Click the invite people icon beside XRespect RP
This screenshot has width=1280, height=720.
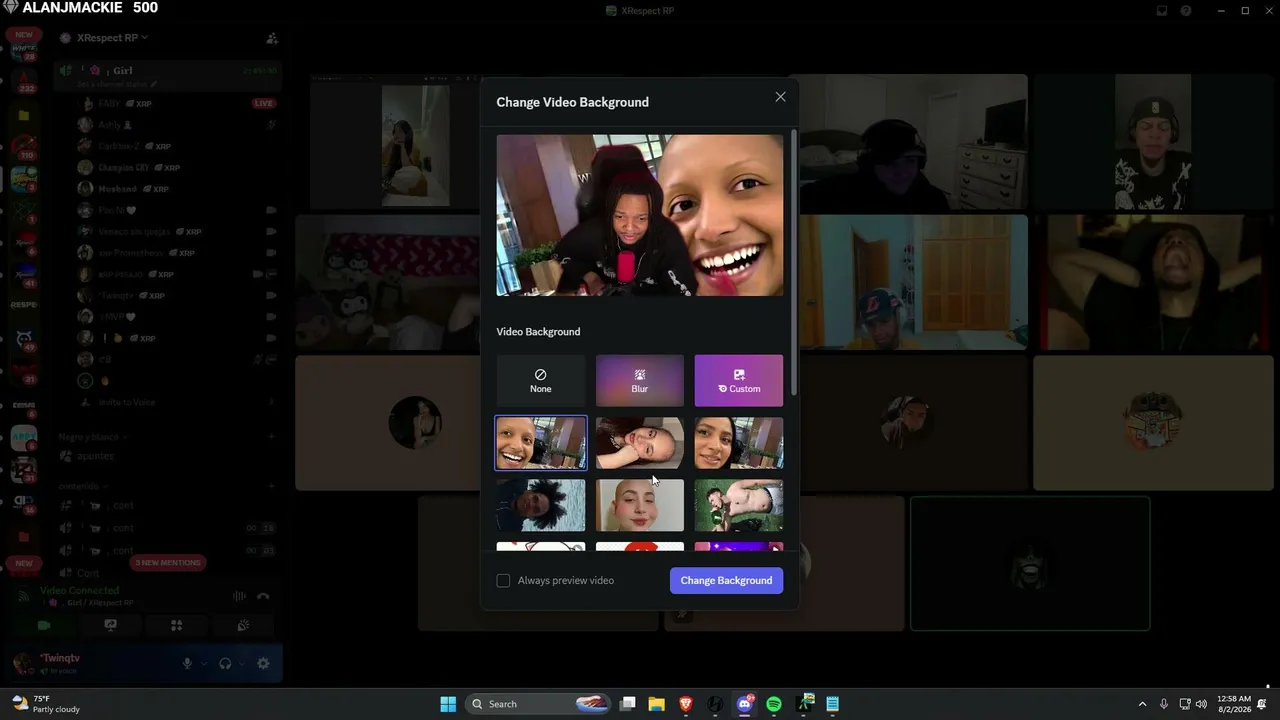tap(271, 38)
